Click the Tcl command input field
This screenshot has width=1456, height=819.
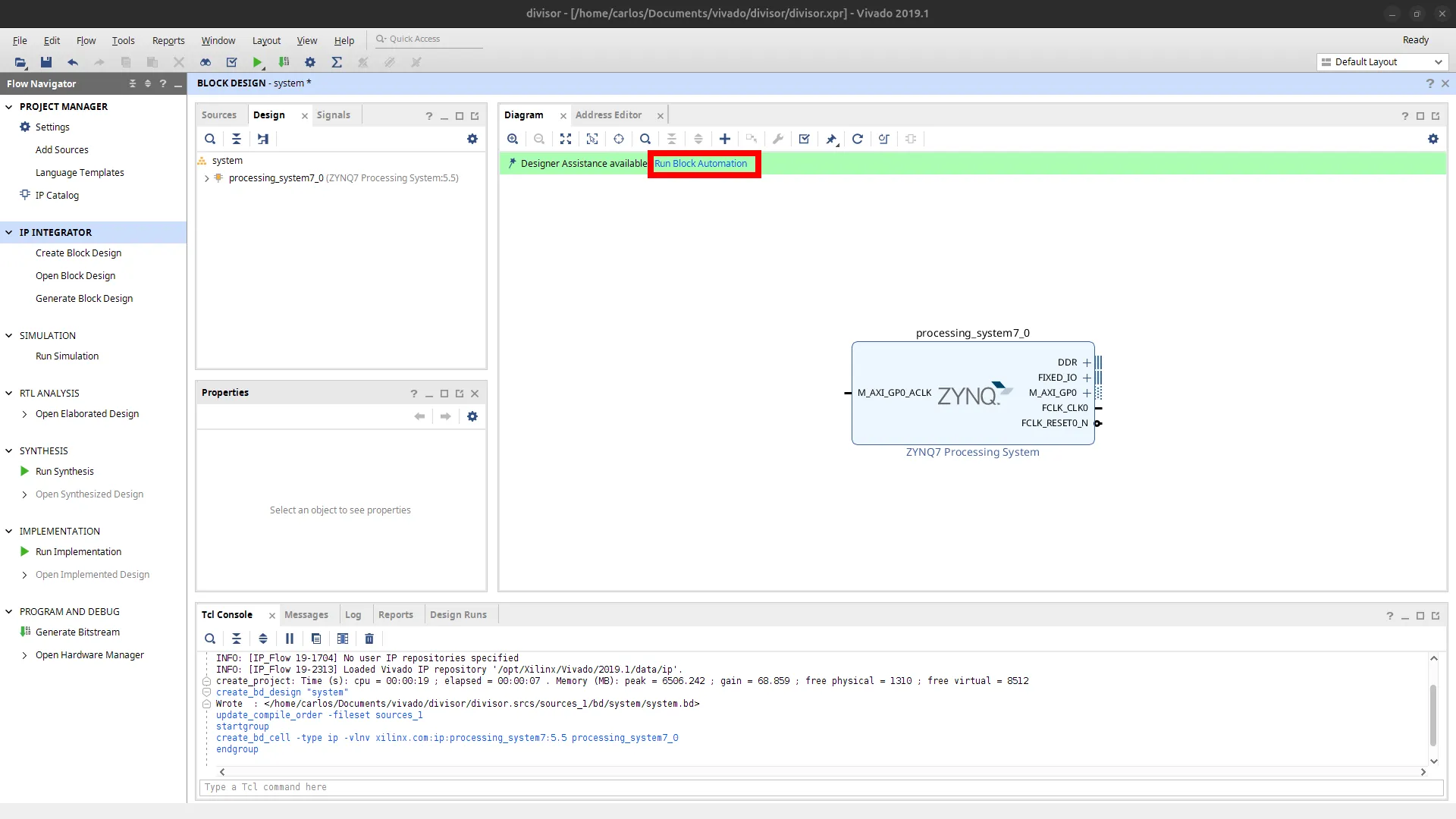pos(821,787)
